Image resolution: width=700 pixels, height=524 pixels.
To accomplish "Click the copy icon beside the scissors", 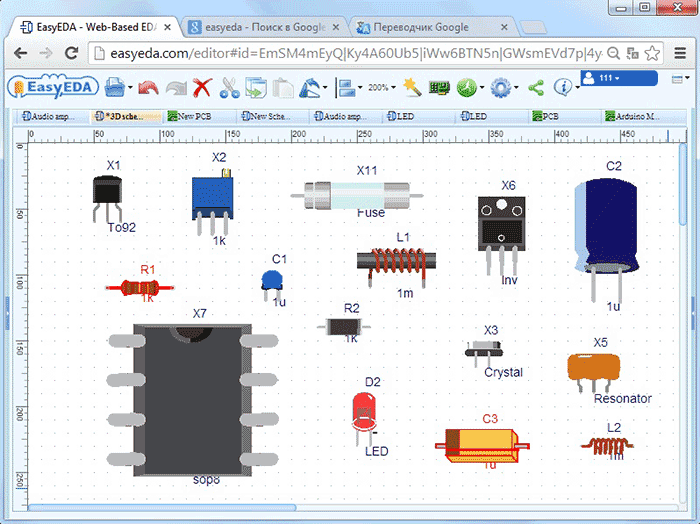I will [x=255, y=88].
